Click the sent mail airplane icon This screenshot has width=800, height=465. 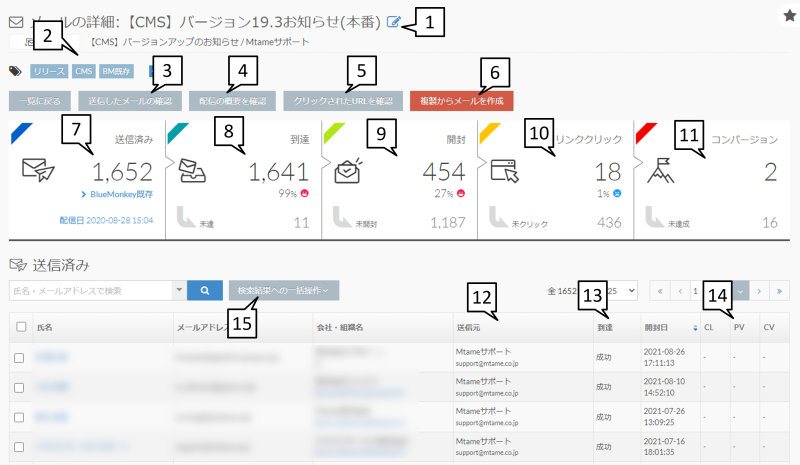point(38,169)
